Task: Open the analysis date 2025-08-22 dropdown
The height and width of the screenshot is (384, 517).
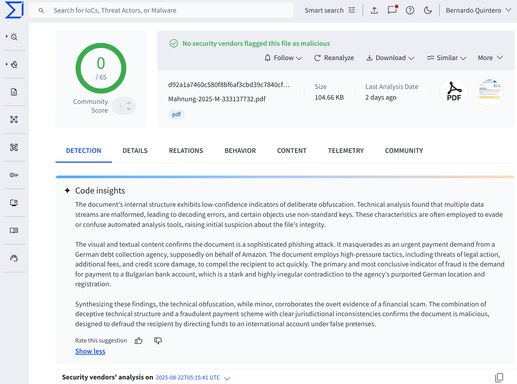Action: coord(193,378)
